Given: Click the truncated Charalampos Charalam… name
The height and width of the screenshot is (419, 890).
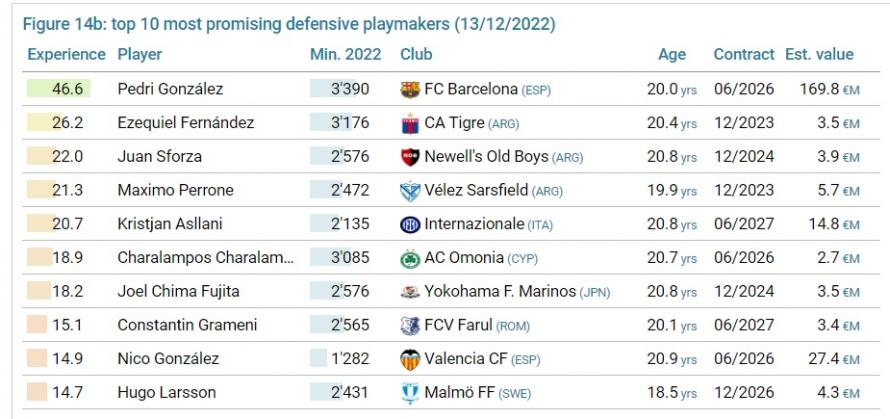Looking at the screenshot, I should point(206,258).
